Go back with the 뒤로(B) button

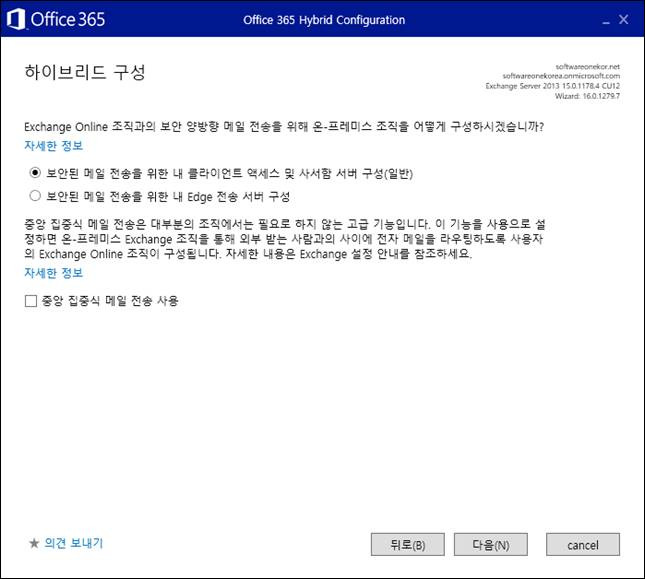tap(408, 545)
